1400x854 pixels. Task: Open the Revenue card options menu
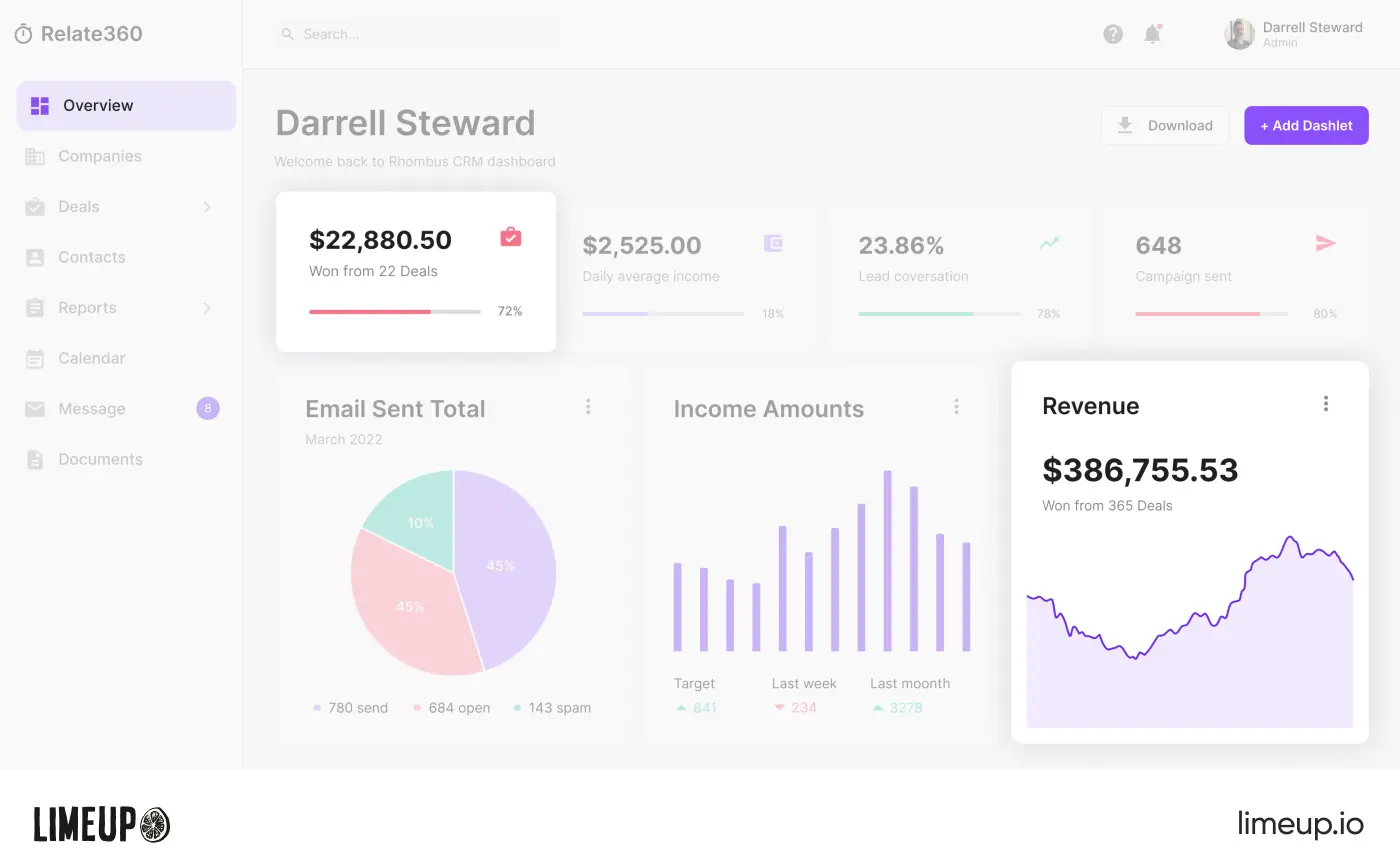(1326, 404)
